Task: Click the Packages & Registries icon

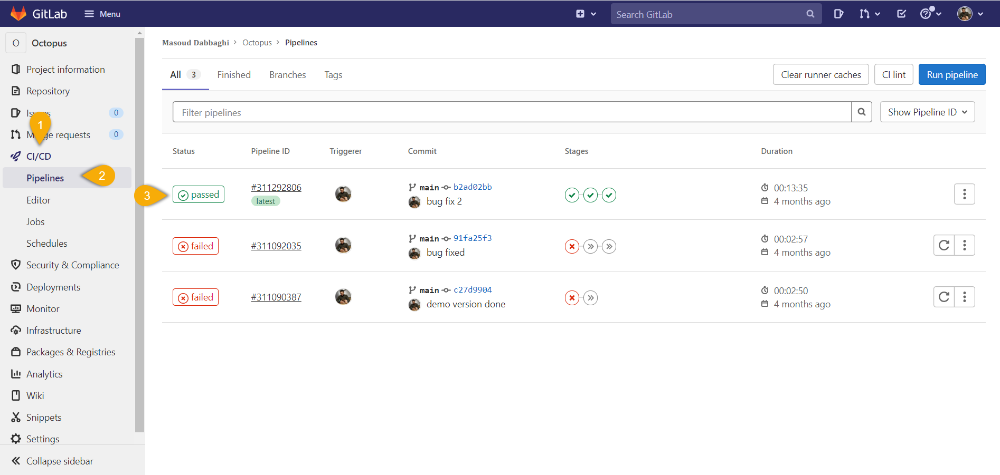Action: [x=16, y=352]
